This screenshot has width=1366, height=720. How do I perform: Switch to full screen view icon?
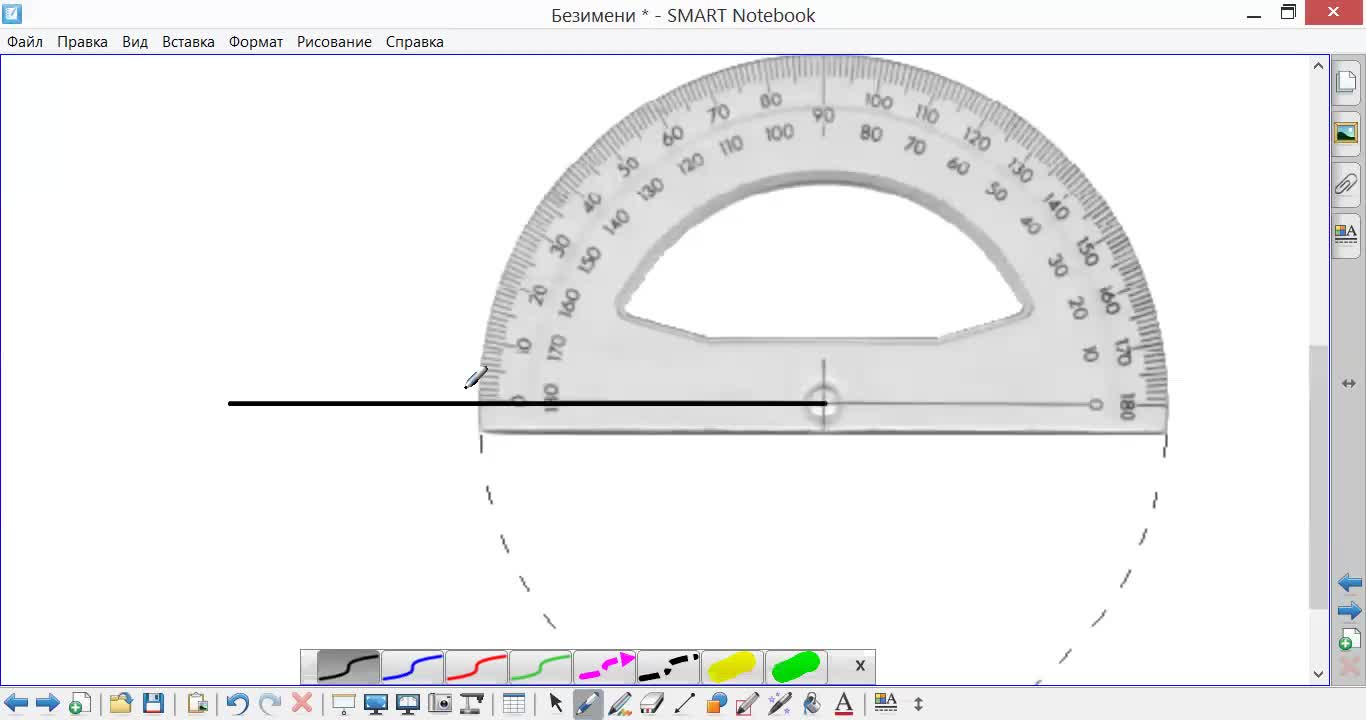pyautogui.click(x=376, y=703)
